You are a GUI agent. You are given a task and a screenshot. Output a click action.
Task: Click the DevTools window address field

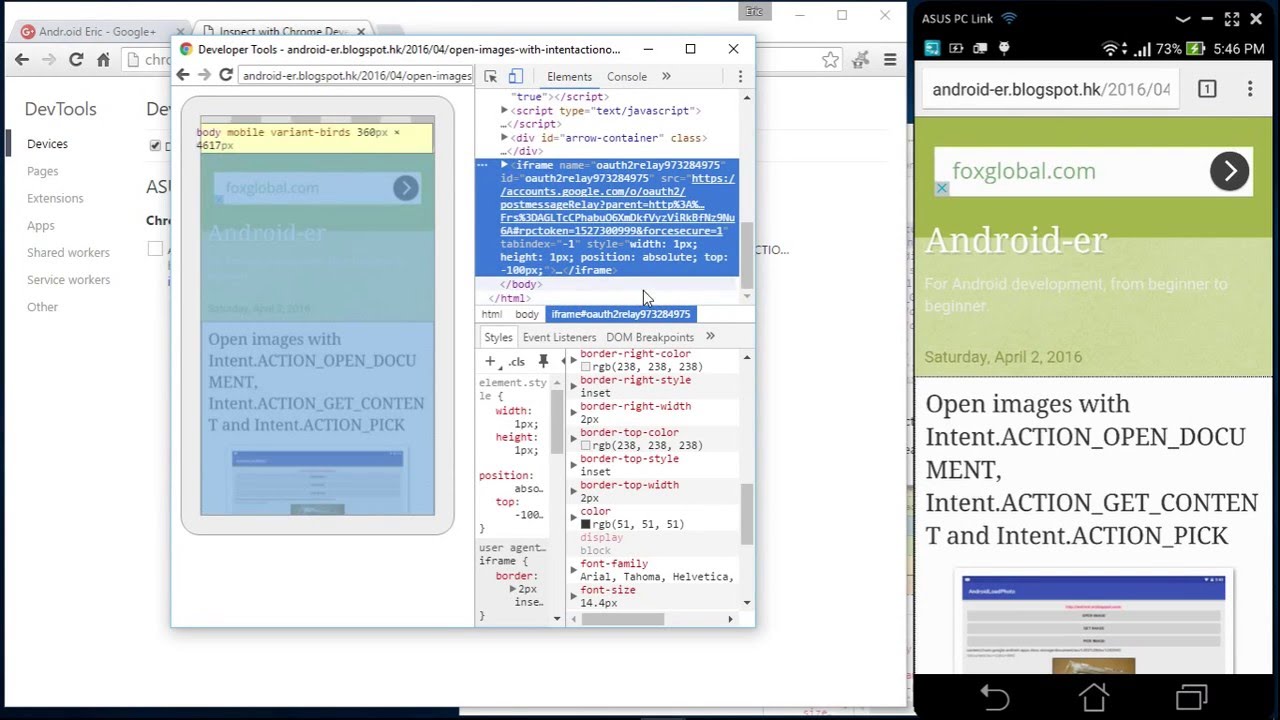pos(356,76)
